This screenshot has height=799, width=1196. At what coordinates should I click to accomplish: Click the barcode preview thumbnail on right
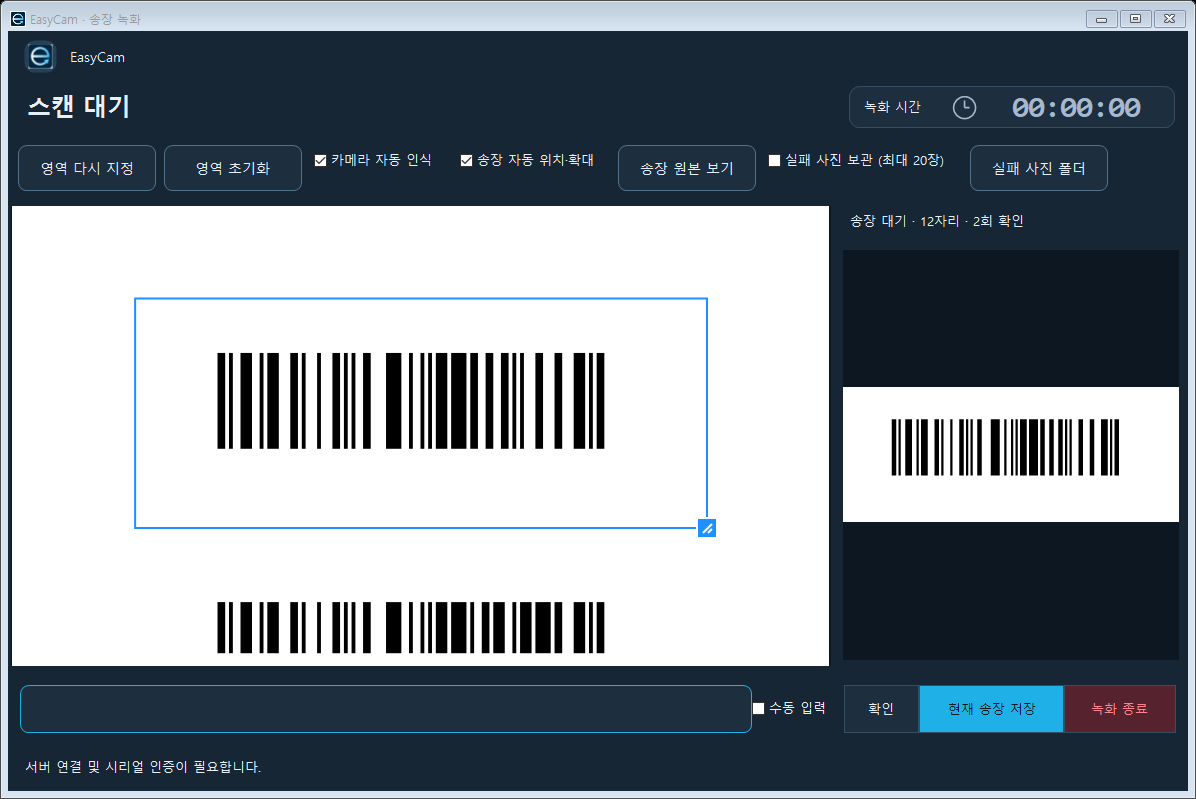point(1011,454)
